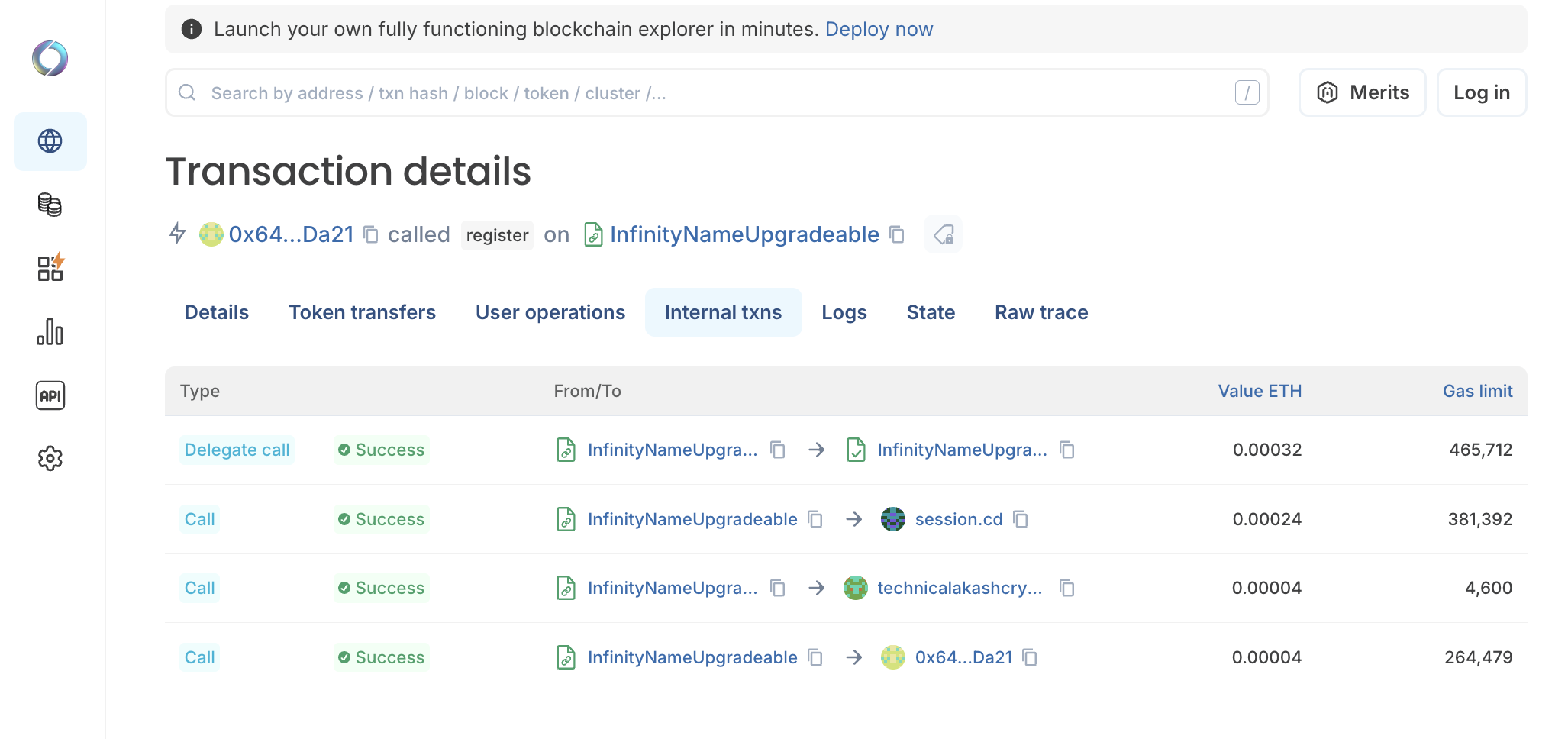Image resolution: width=1568 pixels, height=739 pixels.
Task: Open session.cd address link
Action: pyautogui.click(x=959, y=519)
